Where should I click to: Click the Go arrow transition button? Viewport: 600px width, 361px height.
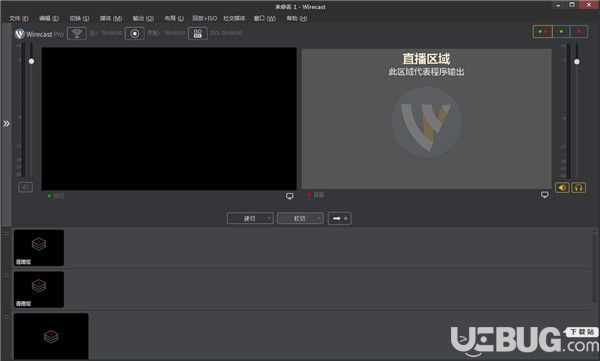[x=339, y=218]
